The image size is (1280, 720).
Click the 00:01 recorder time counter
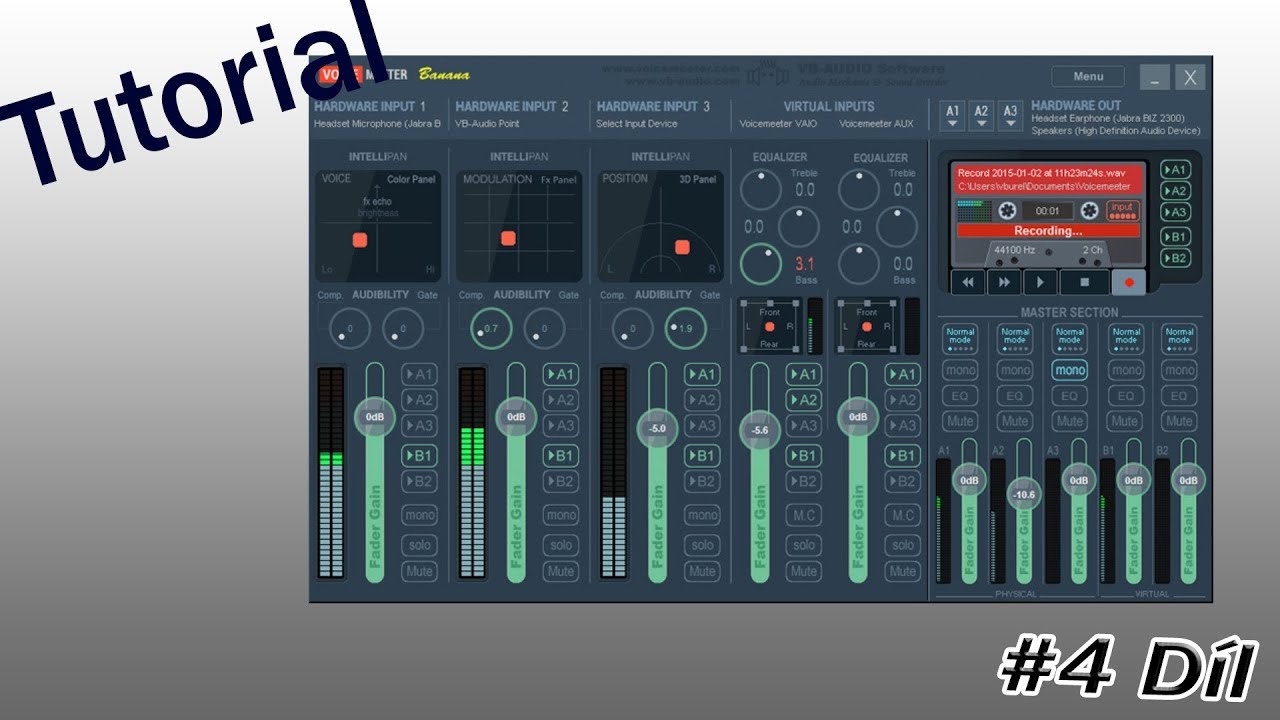[1047, 211]
